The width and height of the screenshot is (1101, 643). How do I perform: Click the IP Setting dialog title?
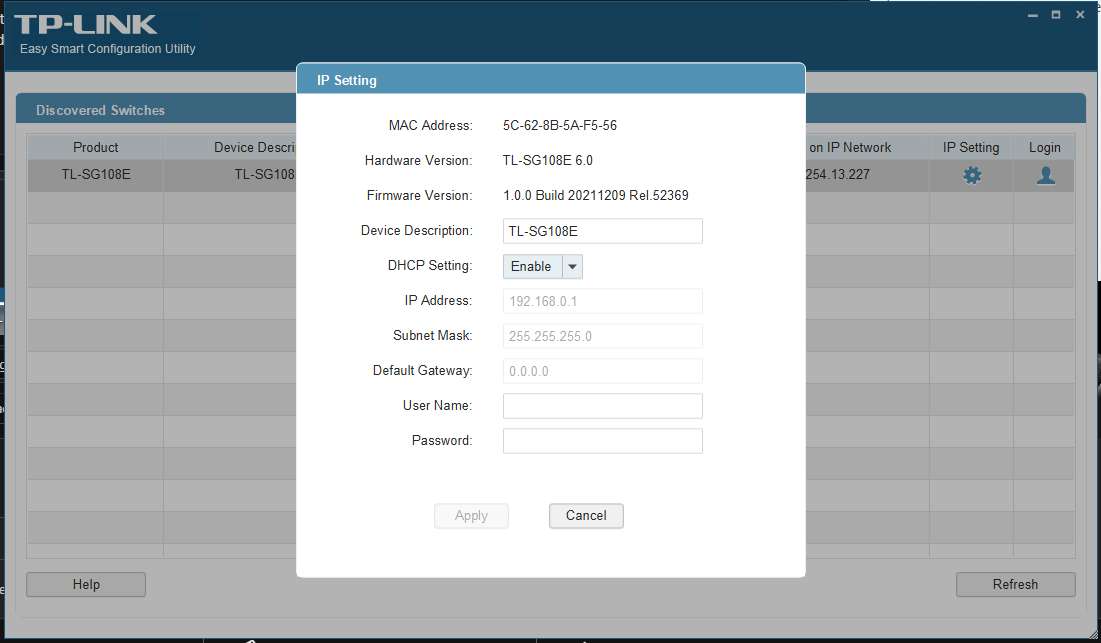347,81
